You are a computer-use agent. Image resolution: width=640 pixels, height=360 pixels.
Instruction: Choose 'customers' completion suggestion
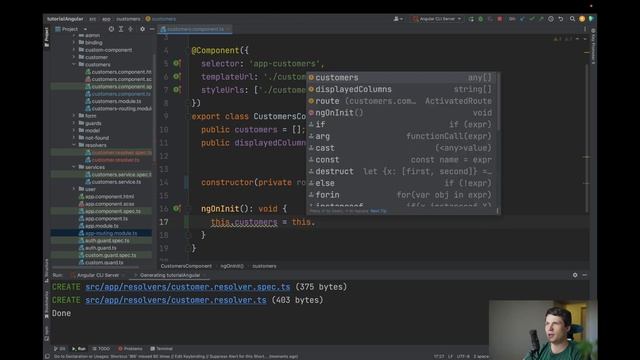tap(403, 77)
